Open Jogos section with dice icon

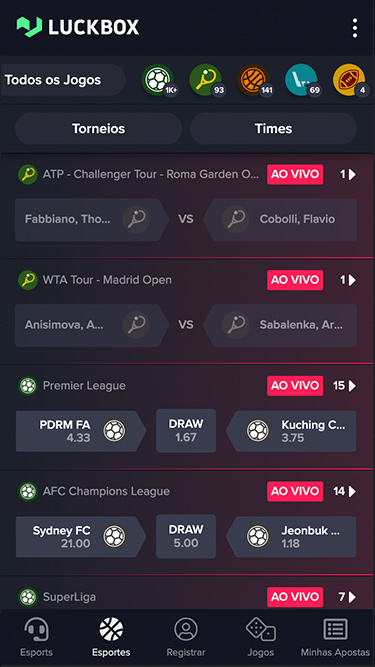coord(261,637)
